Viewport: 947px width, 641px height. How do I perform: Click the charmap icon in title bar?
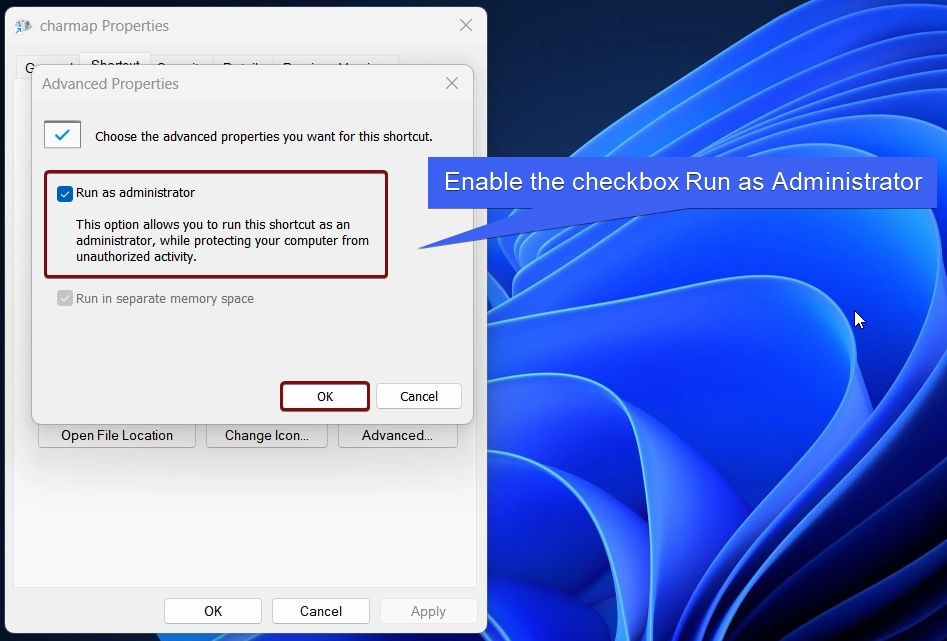23,26
